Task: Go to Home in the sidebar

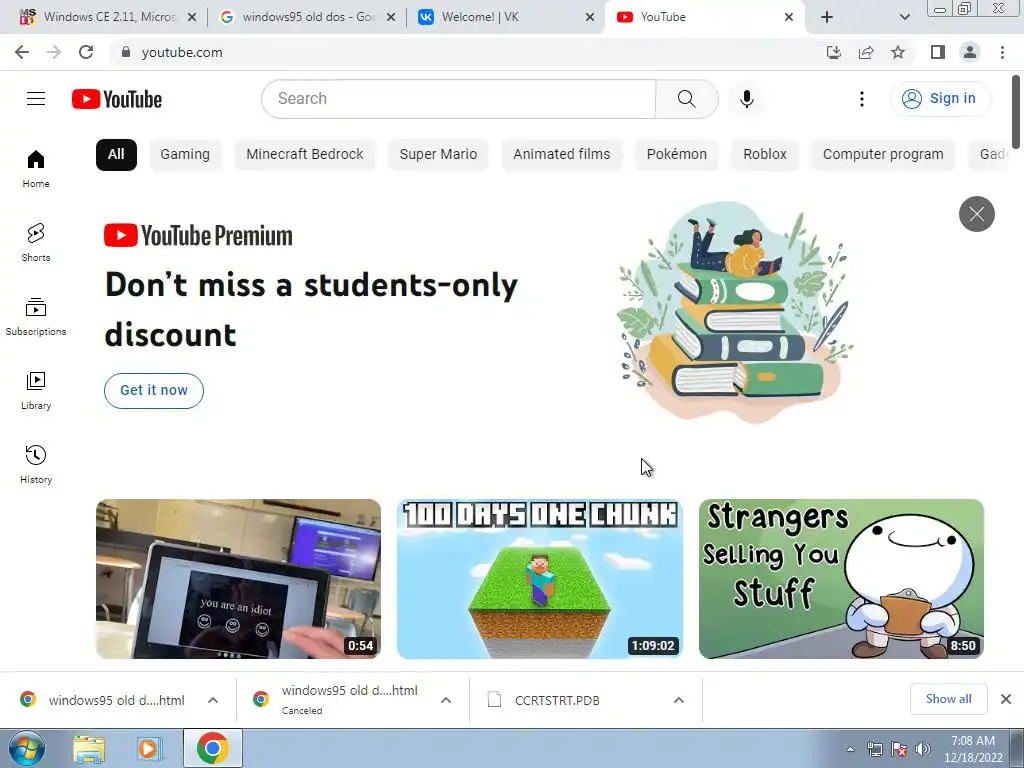Action: [x=36, y=168]
